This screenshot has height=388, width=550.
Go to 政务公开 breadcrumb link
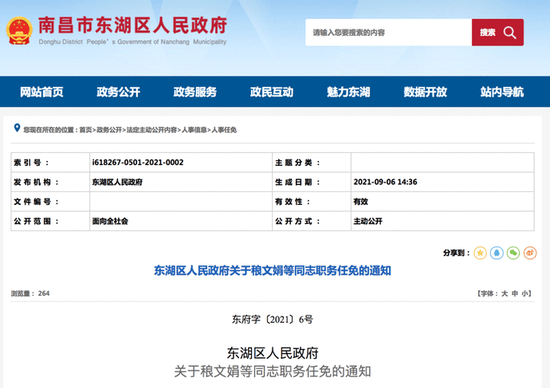pyautogui.click(x=109, y=130)
